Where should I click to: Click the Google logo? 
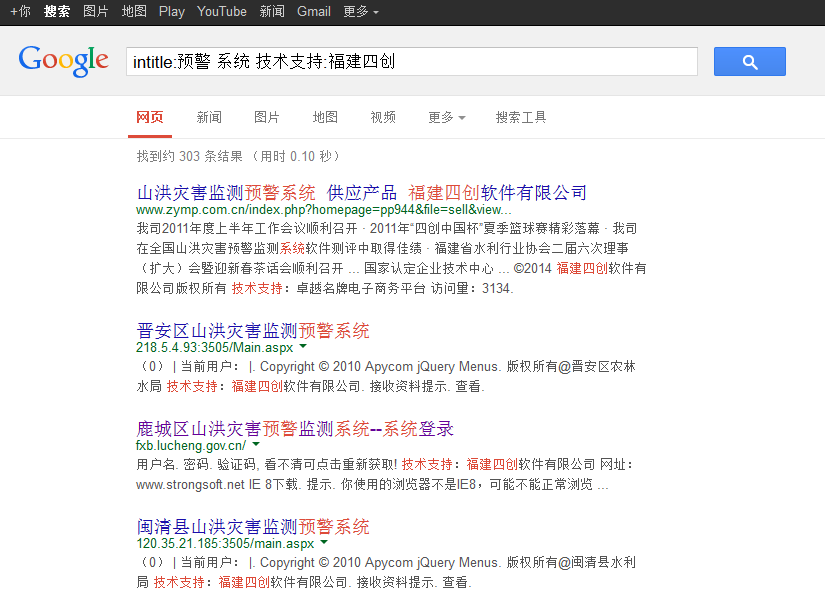64,61
